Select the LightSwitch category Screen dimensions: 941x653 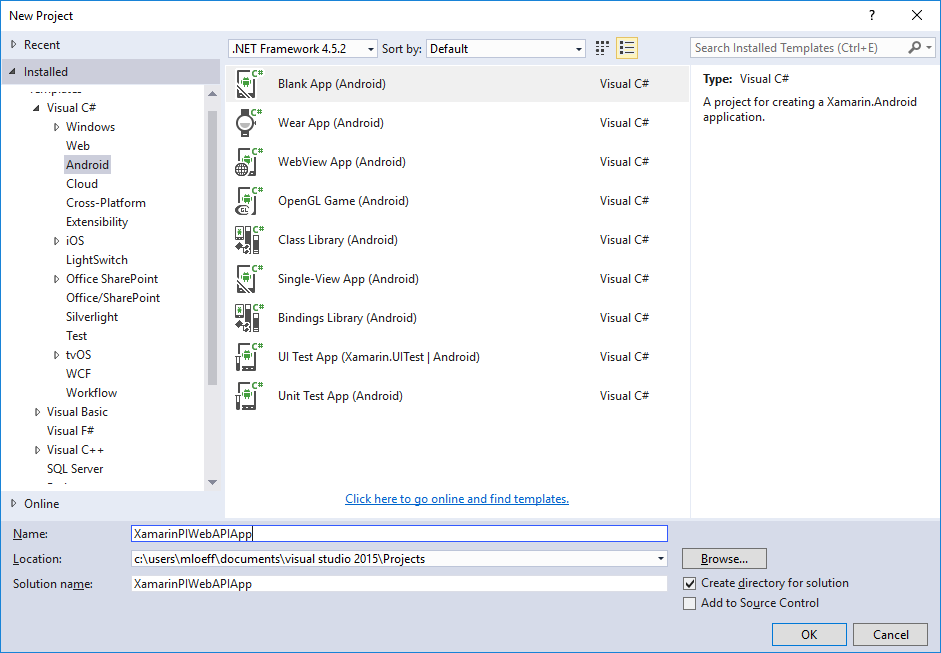click(x=97, y=260)
